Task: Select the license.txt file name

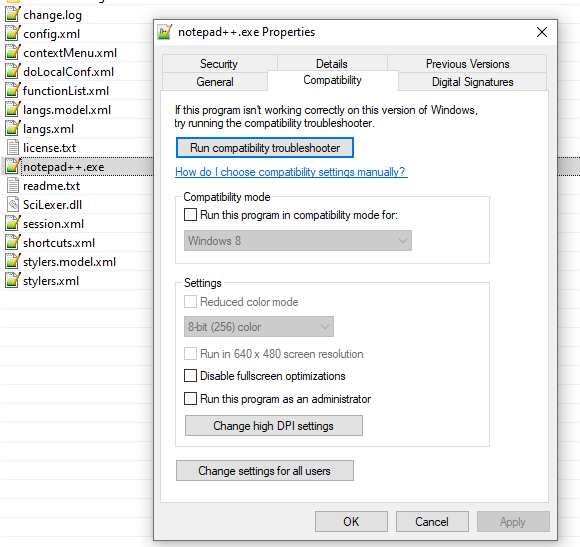Action: pos(50,148)
